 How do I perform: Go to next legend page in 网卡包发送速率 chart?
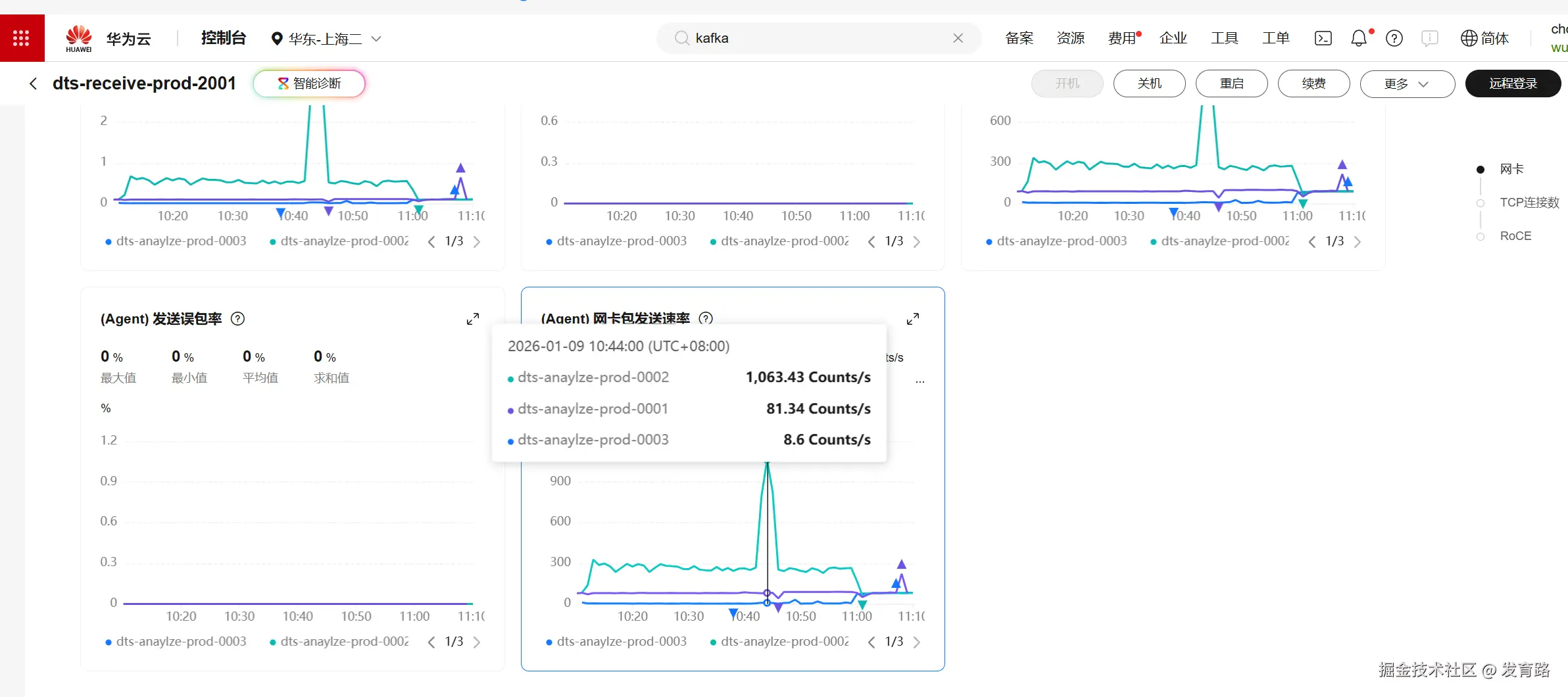[917, 642]
